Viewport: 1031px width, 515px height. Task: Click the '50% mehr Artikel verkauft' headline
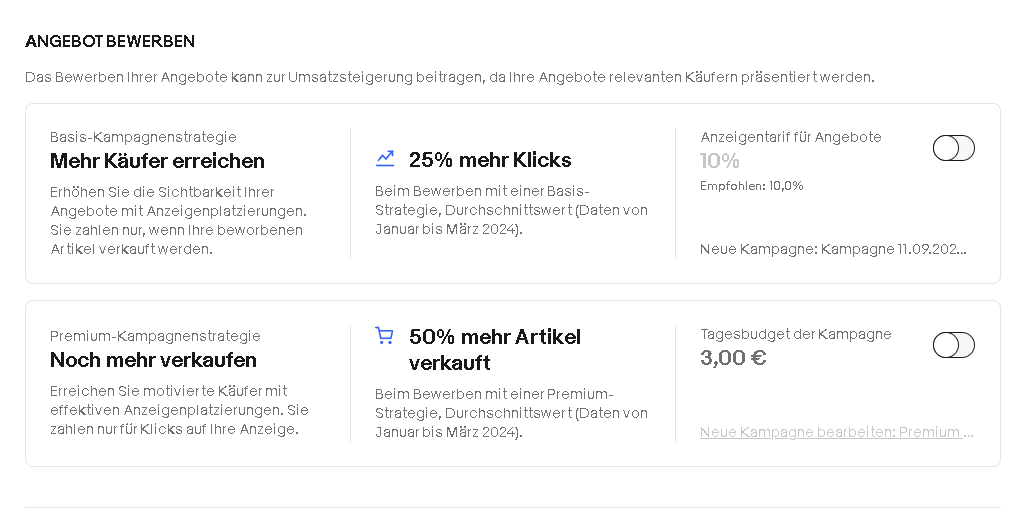coord(494,349)
